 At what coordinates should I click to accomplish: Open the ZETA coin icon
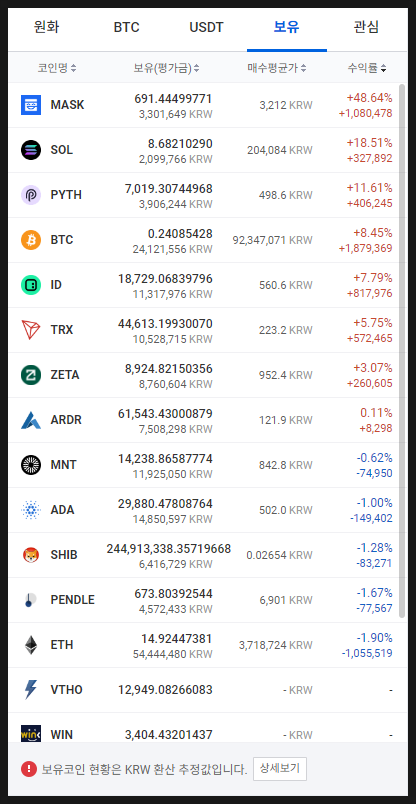31,375
